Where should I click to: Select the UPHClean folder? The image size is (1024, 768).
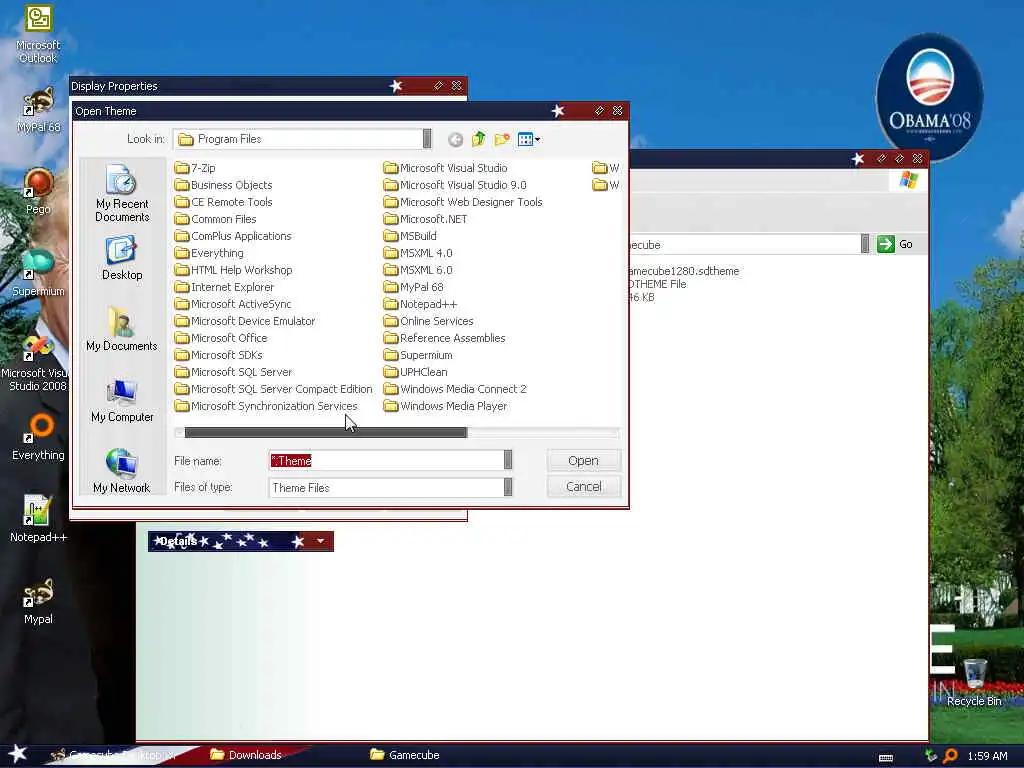(x=416, y=372)
